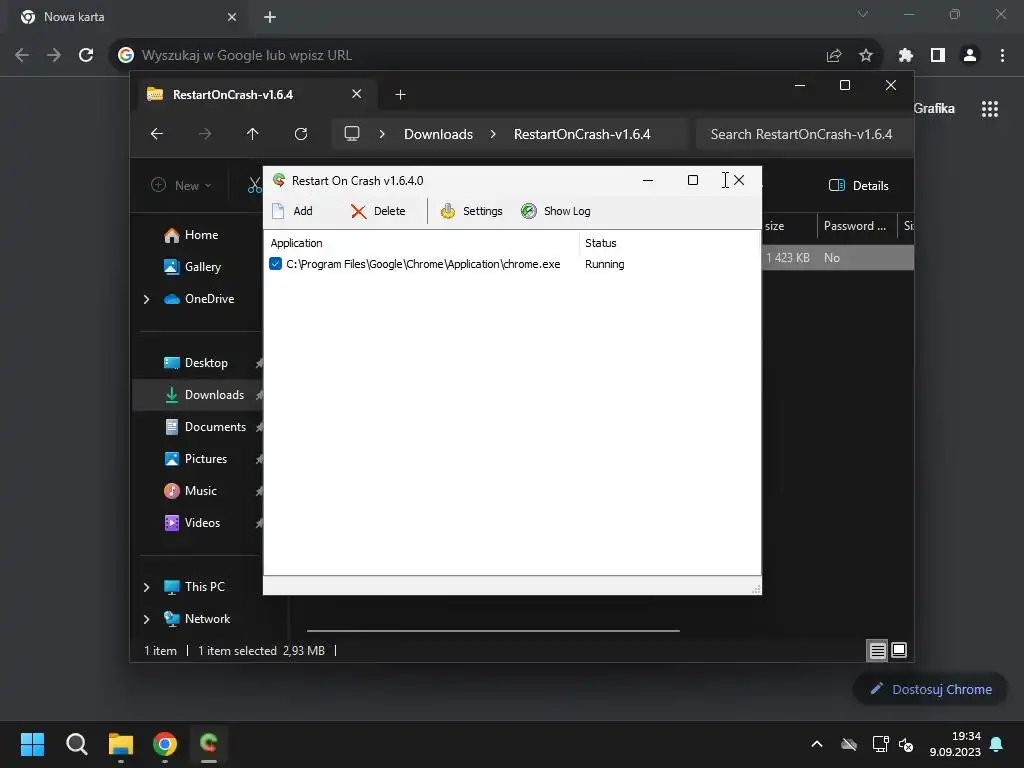Reload the Chrome page
The width and height of the screenshot is (1024, 768).
click(86, 56)
